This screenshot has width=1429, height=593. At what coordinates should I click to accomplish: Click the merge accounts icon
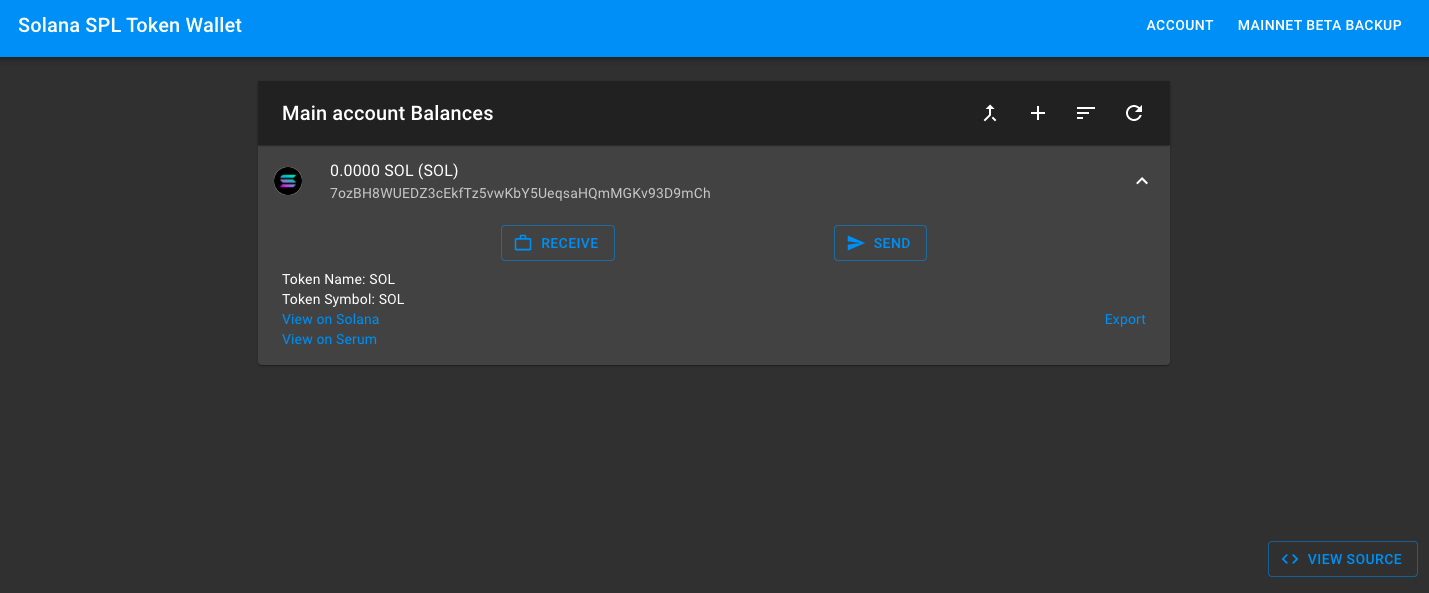pyautogui.click(x=990, y=113)
